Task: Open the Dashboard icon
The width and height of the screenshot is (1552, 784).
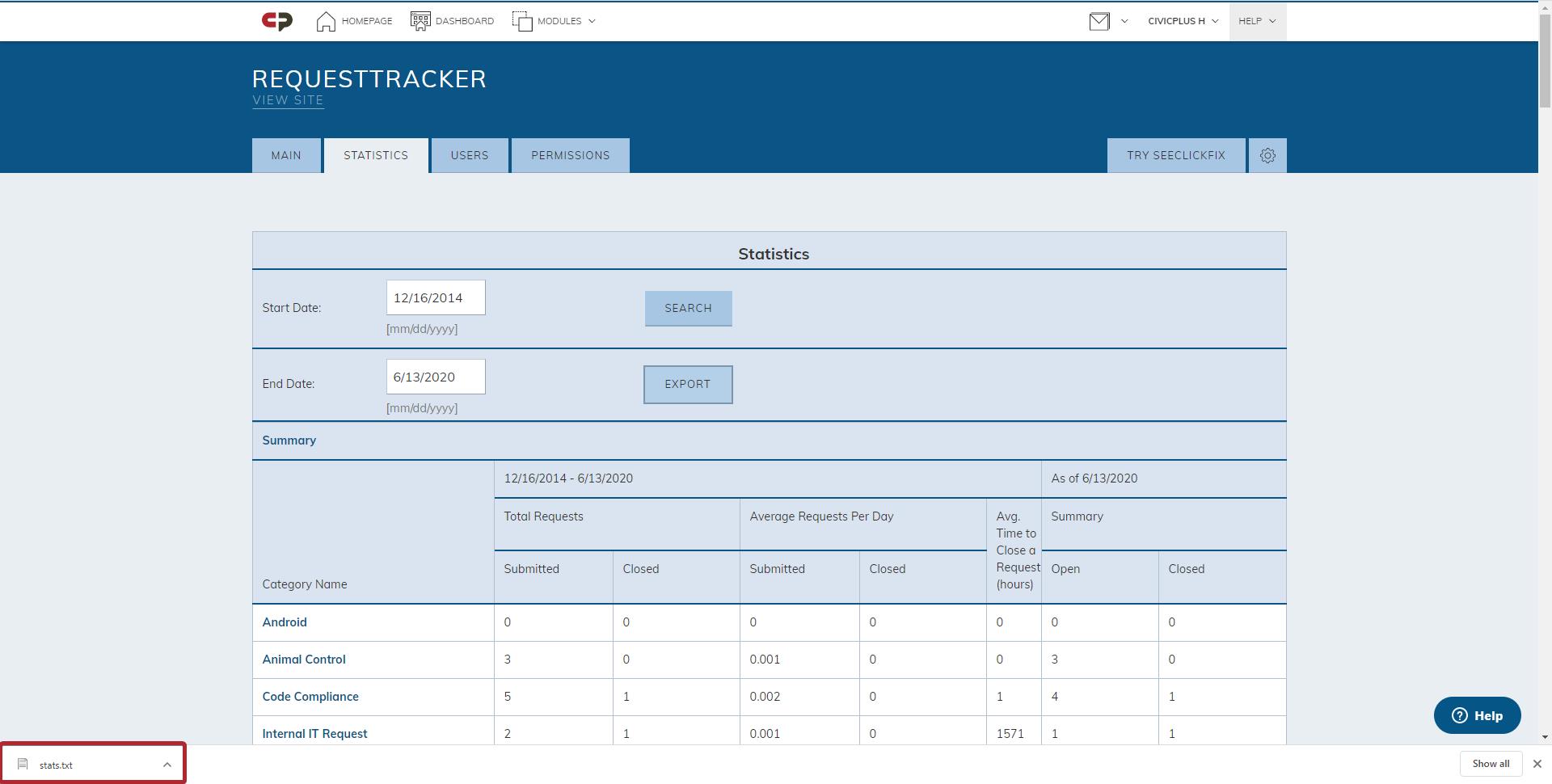Action: 420,21
